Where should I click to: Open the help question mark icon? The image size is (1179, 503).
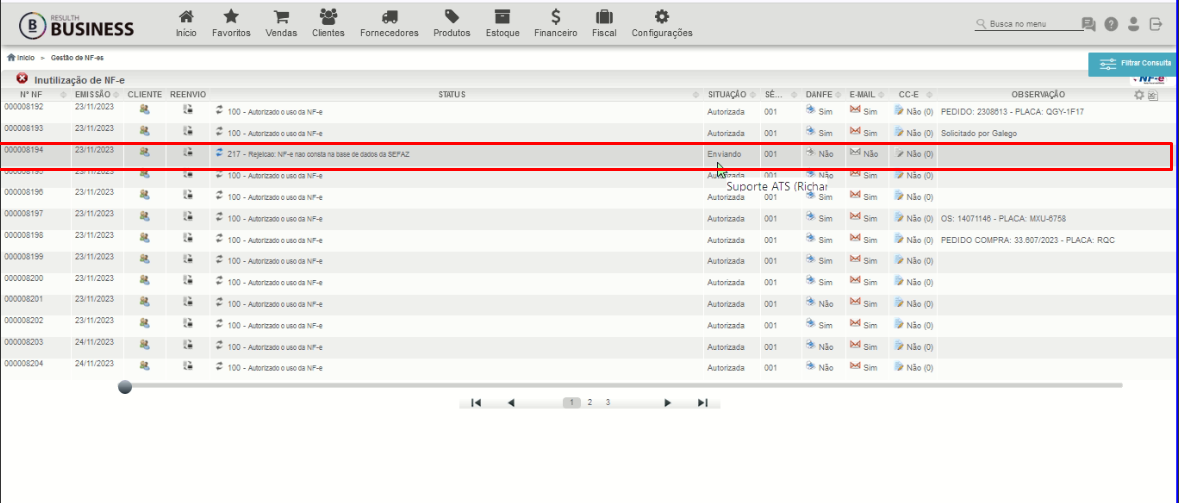tap(1111, 25)
